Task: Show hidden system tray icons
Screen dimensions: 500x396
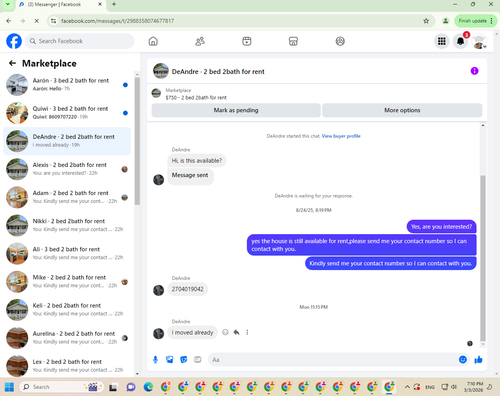Action: [x=407, y=387]
